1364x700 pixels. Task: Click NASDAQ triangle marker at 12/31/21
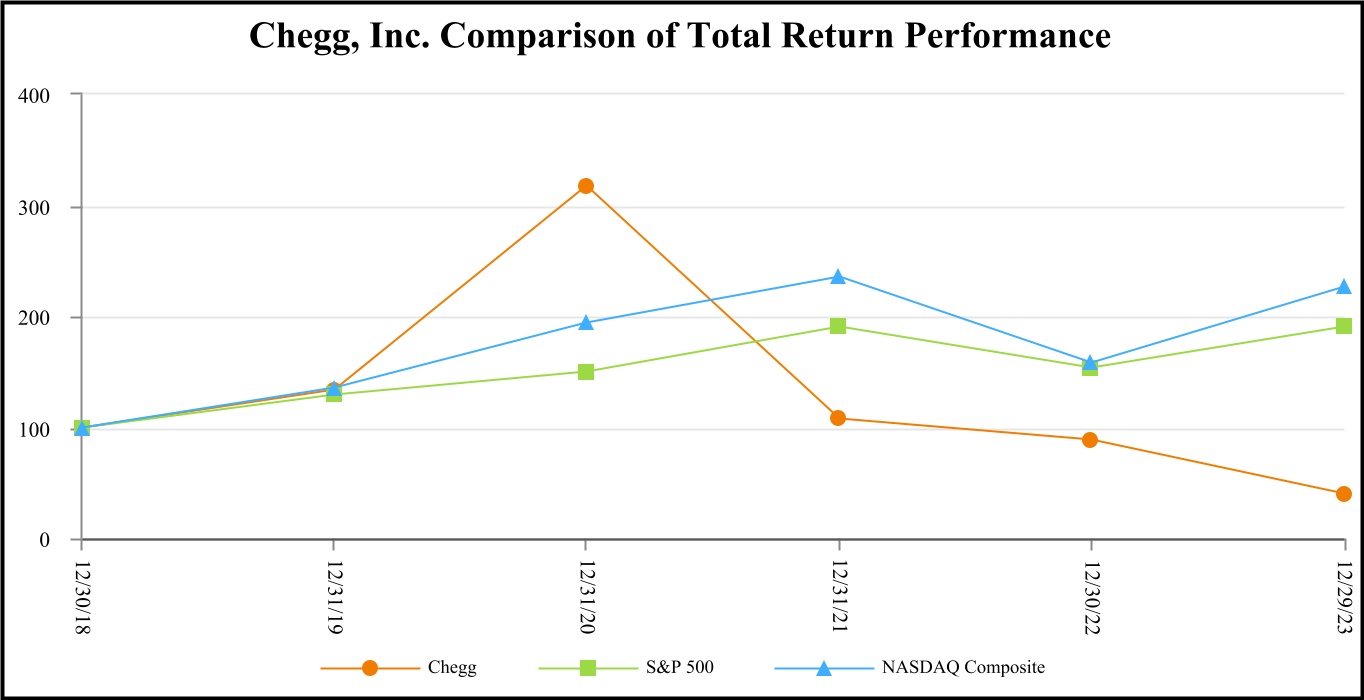tap(838, 276)
